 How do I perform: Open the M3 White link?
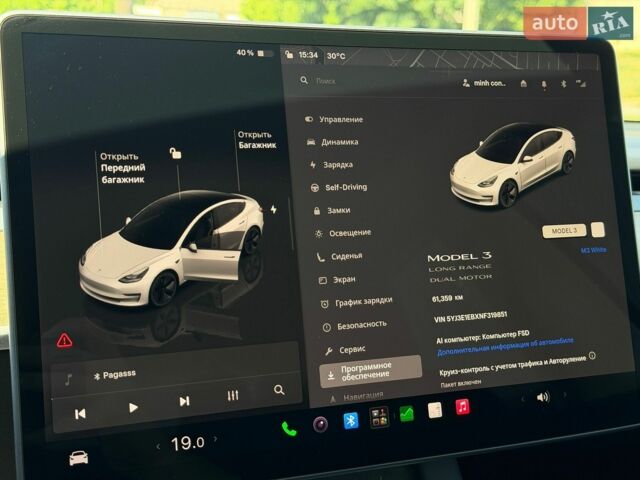click(593, 250)
